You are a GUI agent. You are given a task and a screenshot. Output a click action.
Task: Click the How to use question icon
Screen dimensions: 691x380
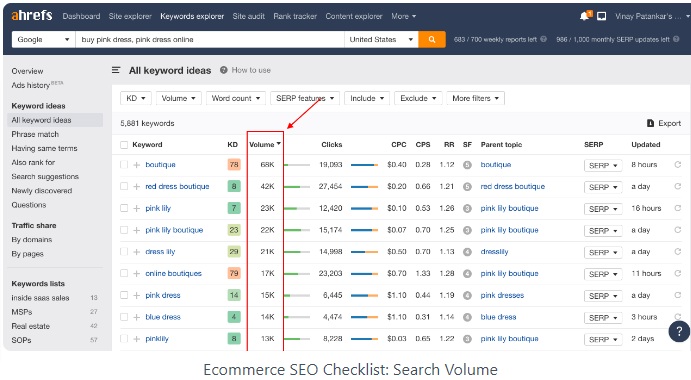pos(223,70)
